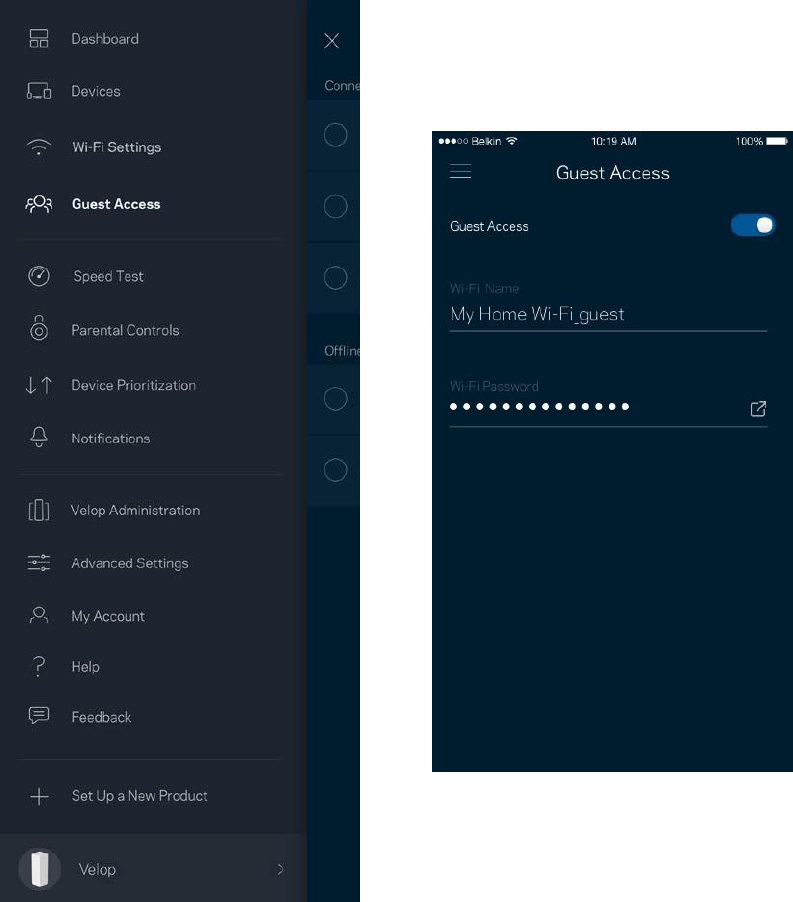Open Speed Test menu entry

coord(108,276)
